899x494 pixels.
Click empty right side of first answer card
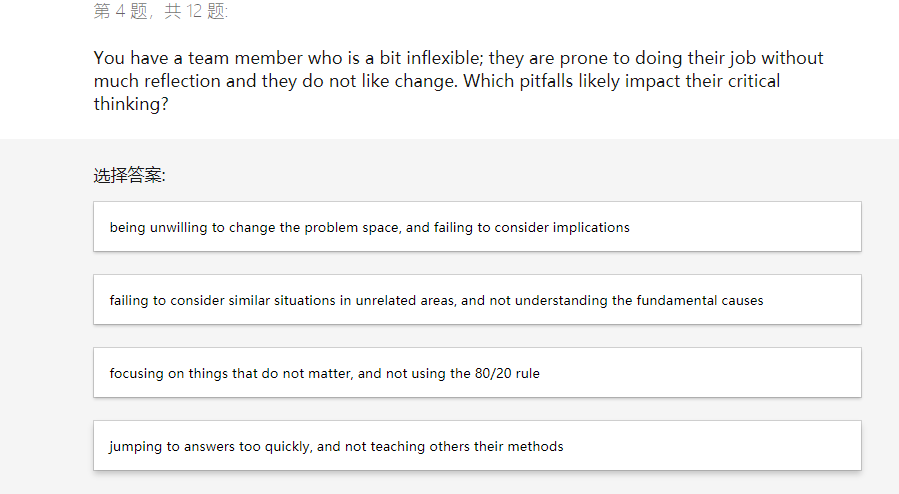760,227
